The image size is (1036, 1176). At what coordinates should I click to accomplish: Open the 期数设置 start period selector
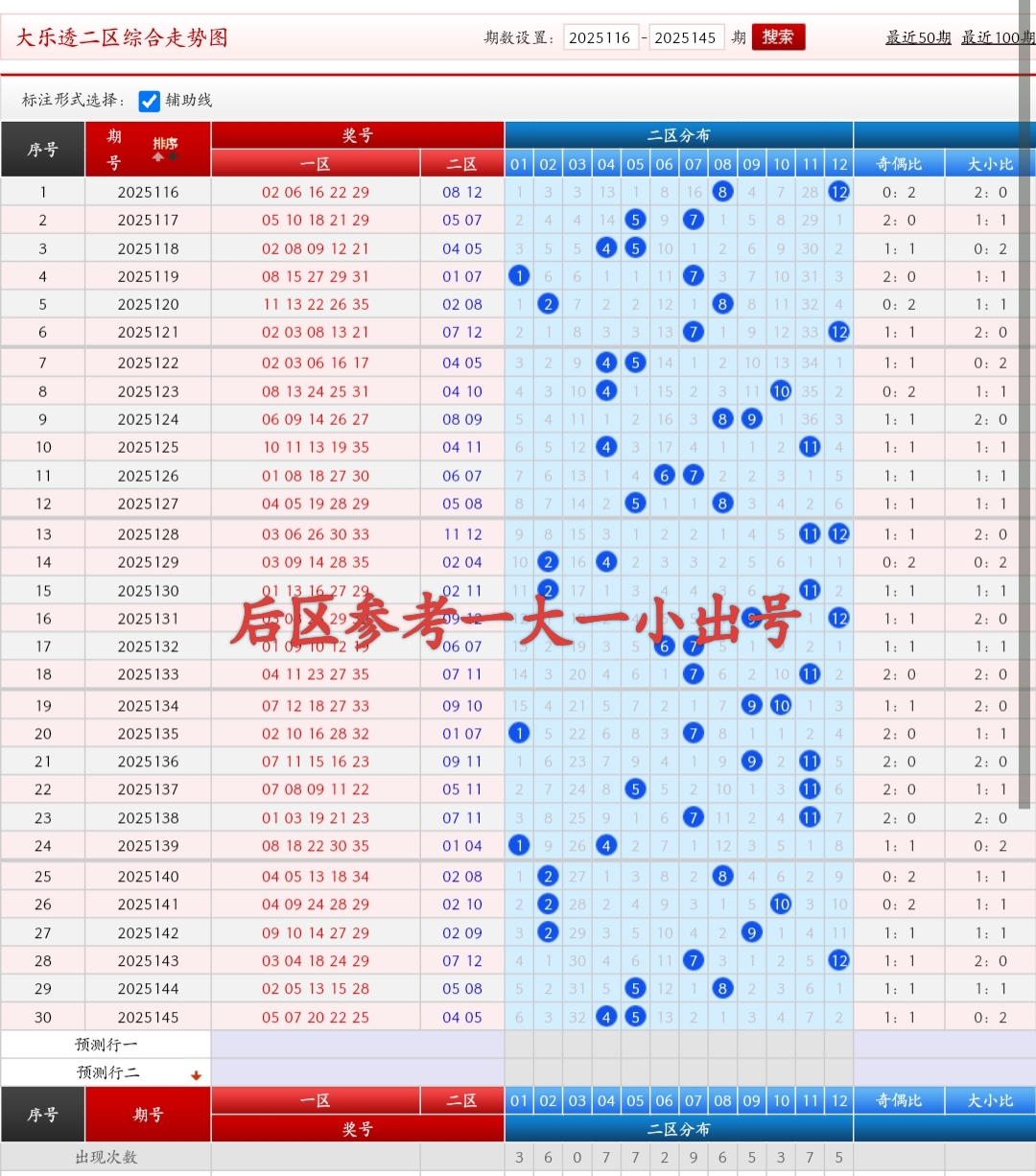click(601, 37)
